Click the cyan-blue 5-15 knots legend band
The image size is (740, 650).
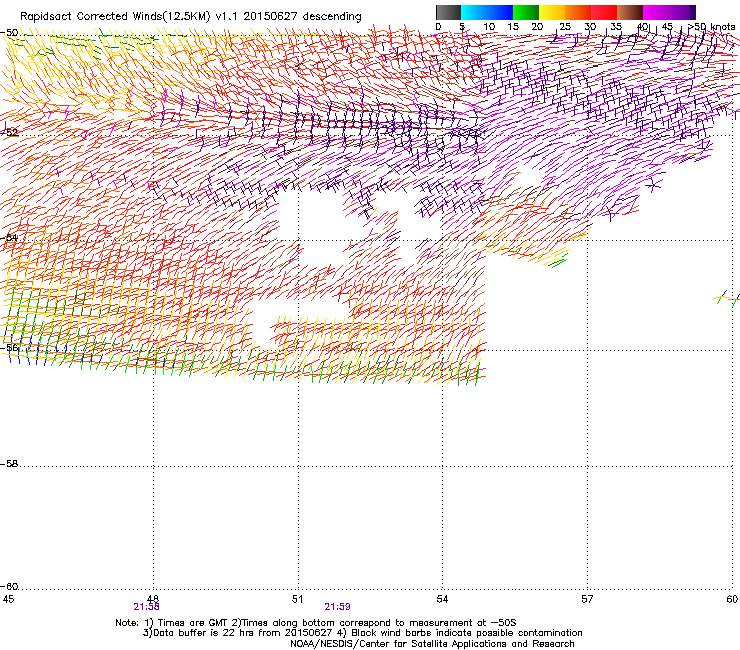[487, 12]
